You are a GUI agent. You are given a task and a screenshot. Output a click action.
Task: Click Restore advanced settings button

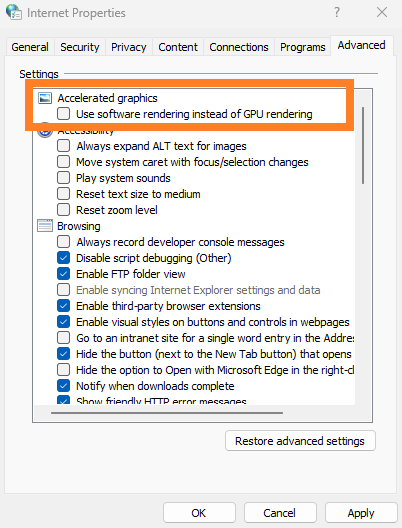click(300, 441)
